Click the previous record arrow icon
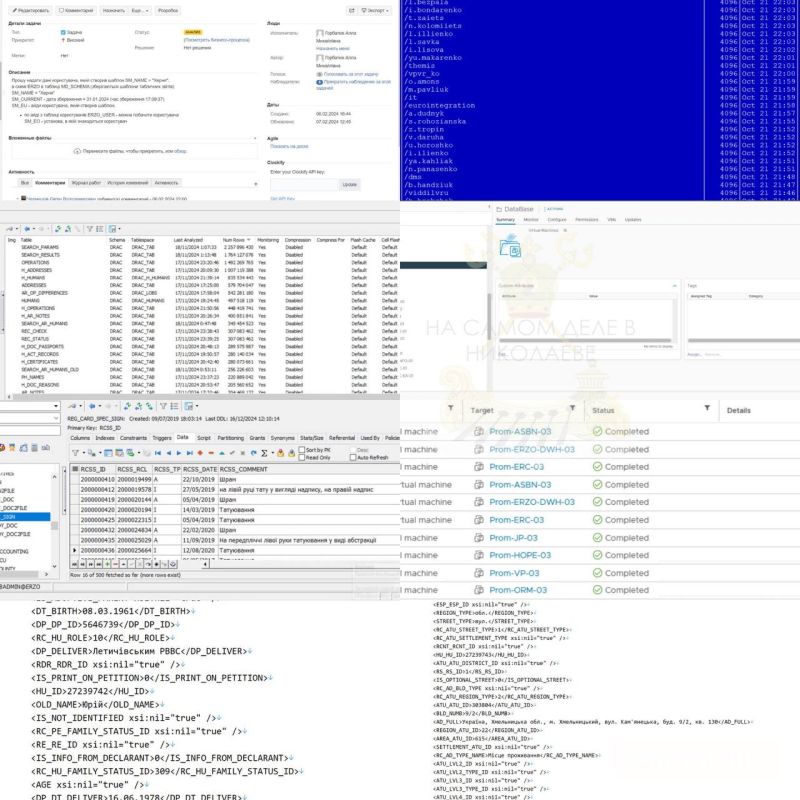The width and height of the screenshot is (800, 800). point(168,453)
